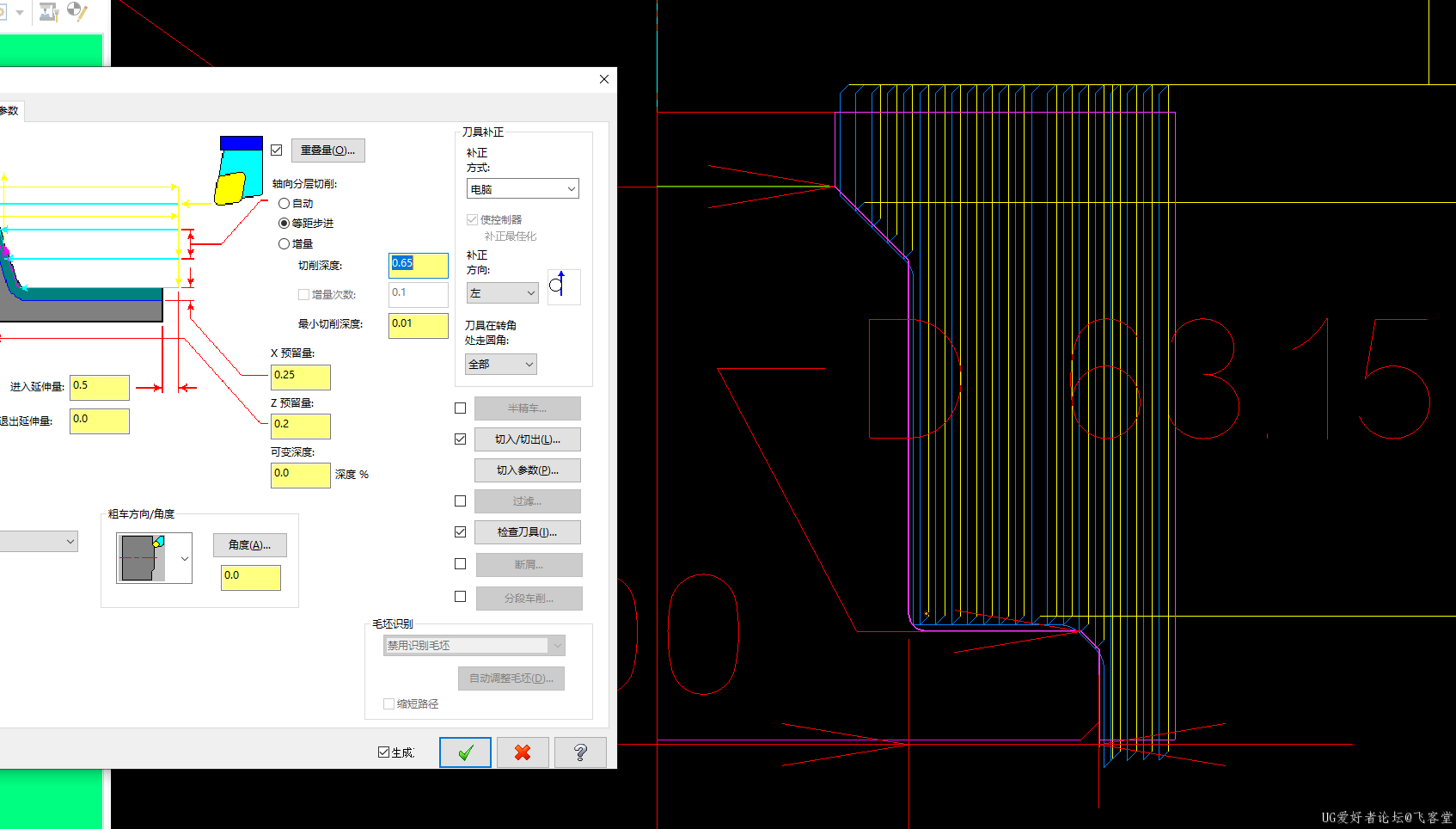Click the 过滤... button
This screenshot has height=829, width=1456.
[x=528, y=501]
